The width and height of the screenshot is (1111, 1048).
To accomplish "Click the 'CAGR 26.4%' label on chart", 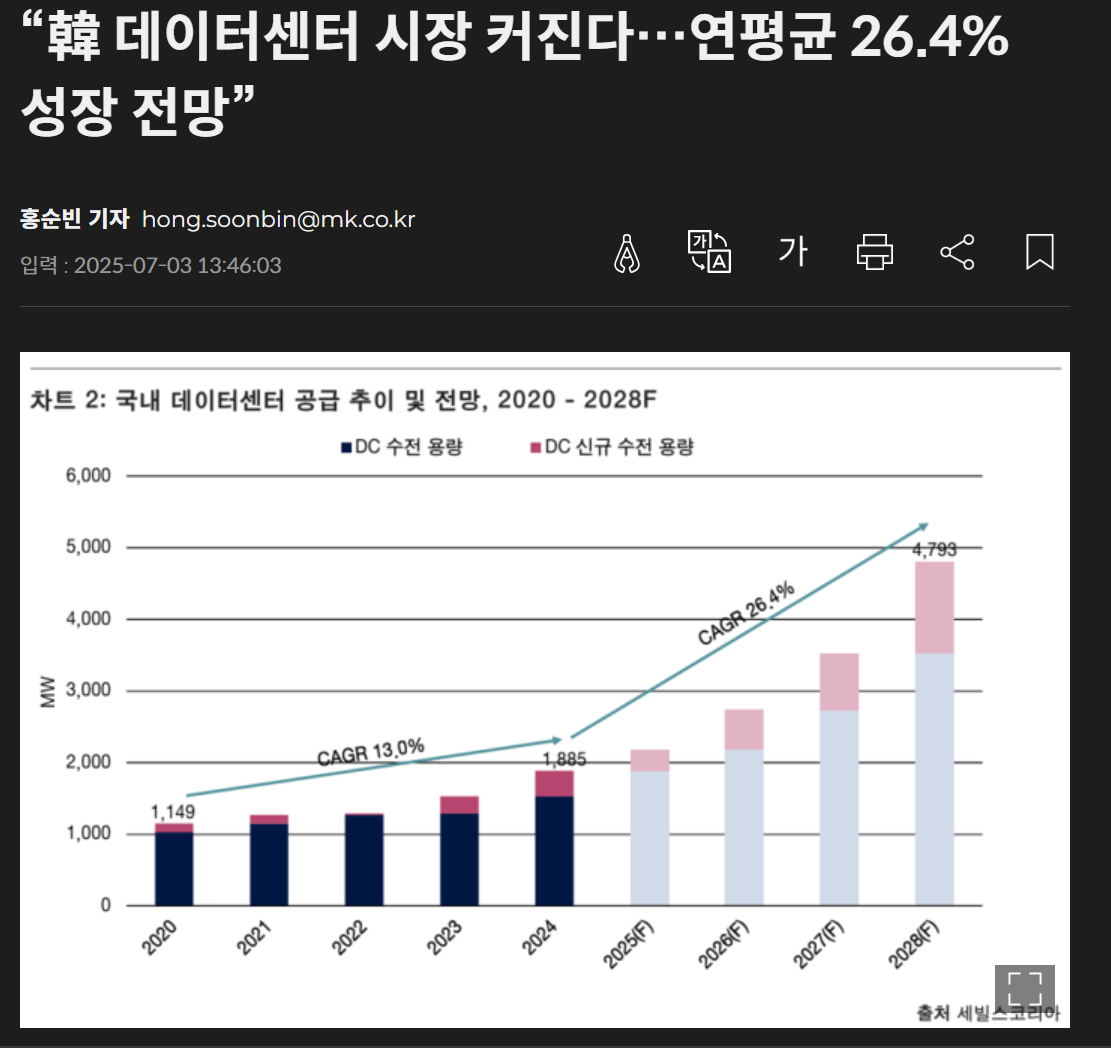I will tap(746, 612).
